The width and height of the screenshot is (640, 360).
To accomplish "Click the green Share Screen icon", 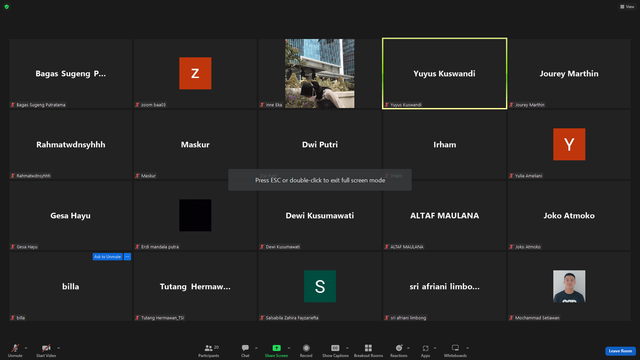I will click(x=276, y=348).
